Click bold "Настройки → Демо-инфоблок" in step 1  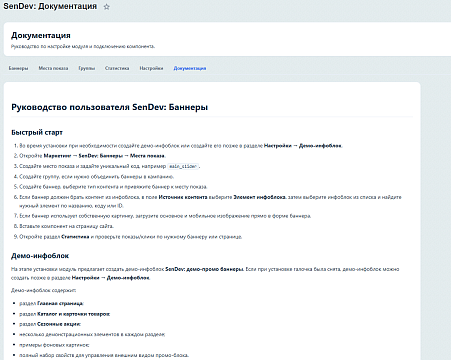pyautogui.click(x=303, y=146)
